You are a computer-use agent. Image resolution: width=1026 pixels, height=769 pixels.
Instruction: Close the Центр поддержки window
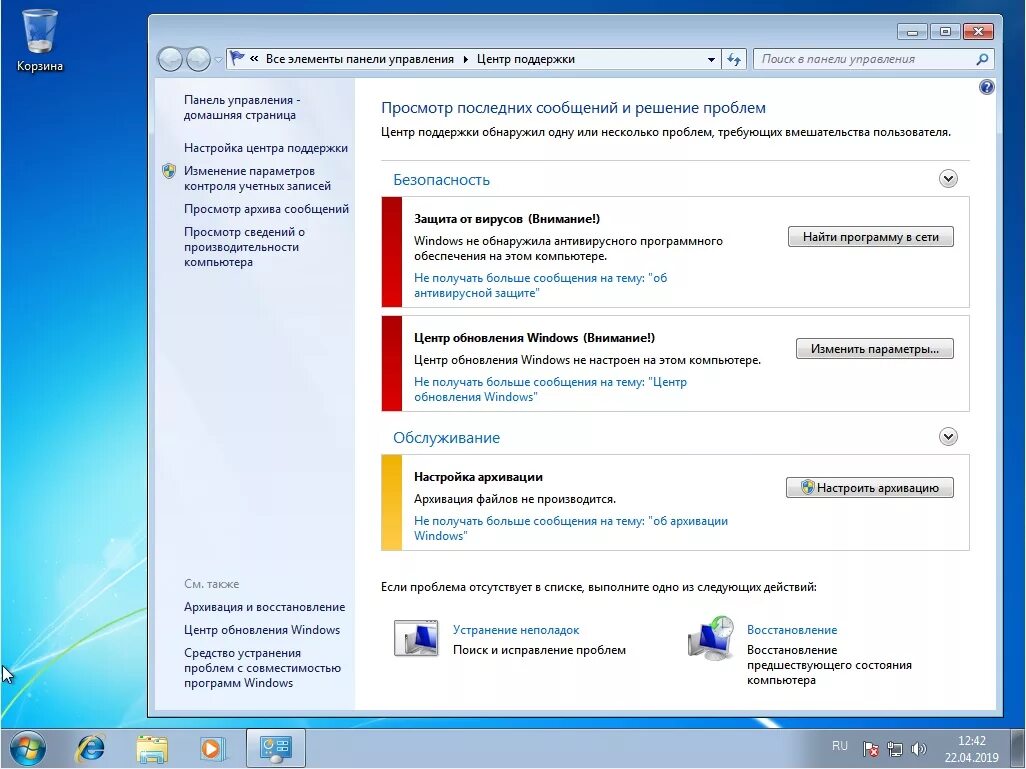pyautogui.click(x=978, y=31)
